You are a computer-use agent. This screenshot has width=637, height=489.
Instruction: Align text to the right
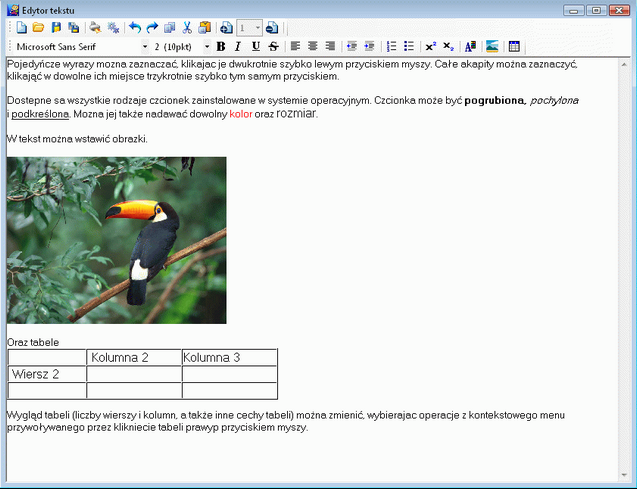pos(330,47)
